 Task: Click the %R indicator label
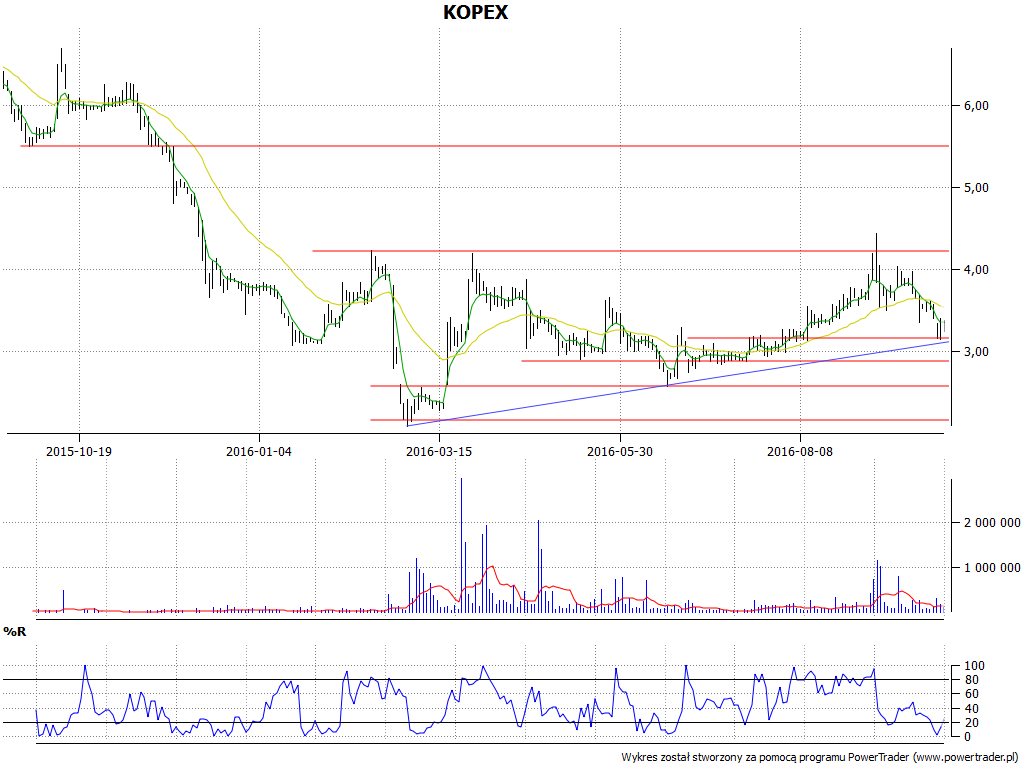tap(15, 632)
